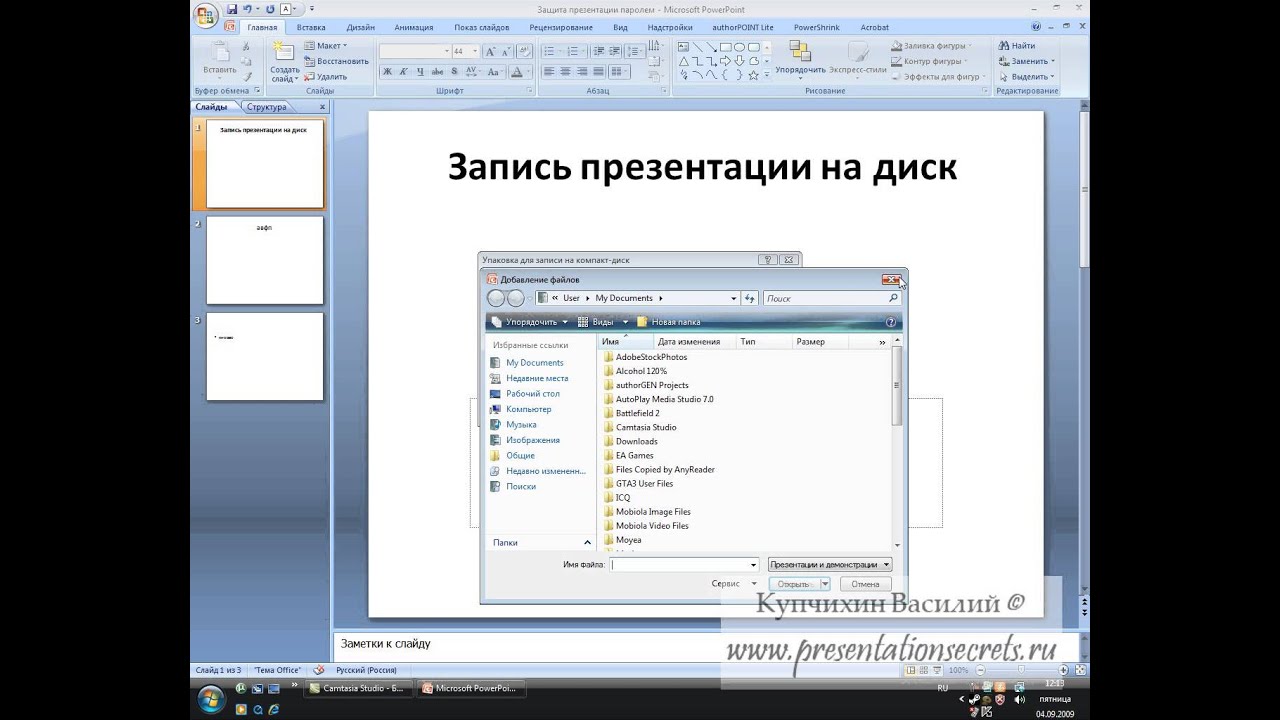Open Express styles (Экспресс-стили) gallery

point(858,59)
